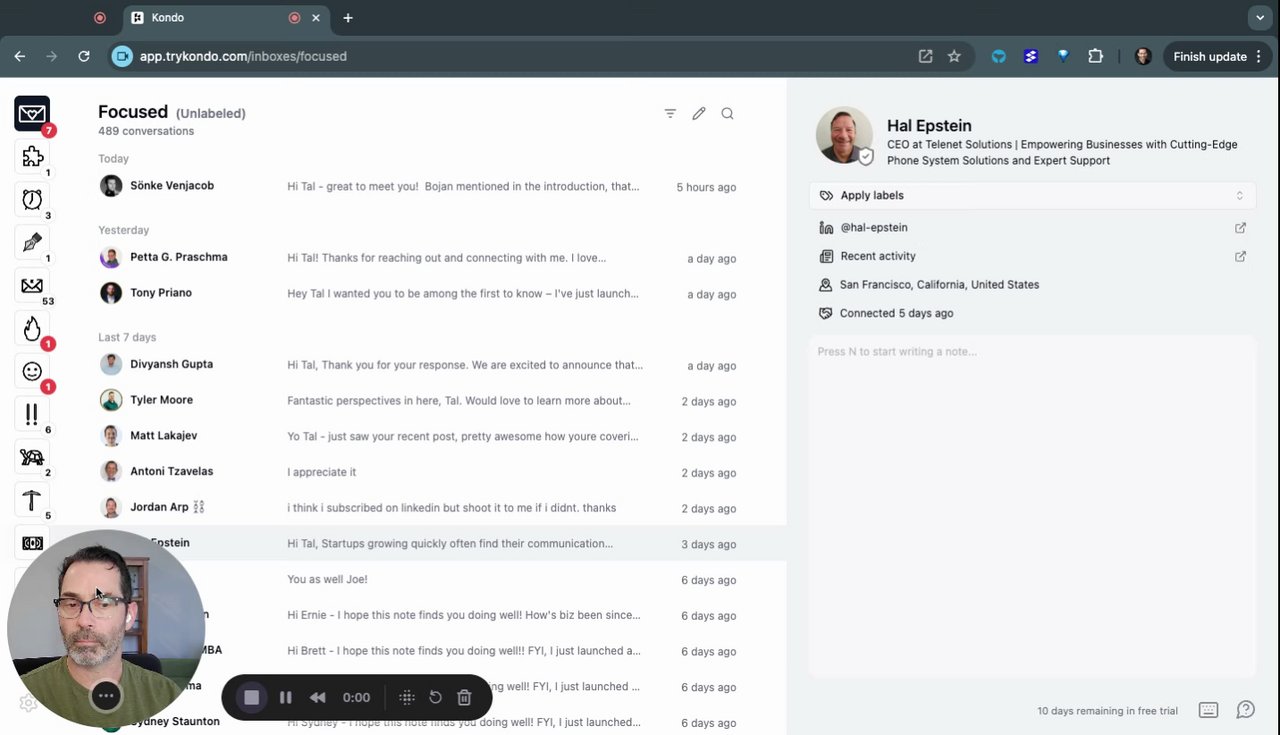Viewport: 1280px width, 735px height.
Task: Open Jordan Arp's conversation
Action: click(x=418, y=508)
